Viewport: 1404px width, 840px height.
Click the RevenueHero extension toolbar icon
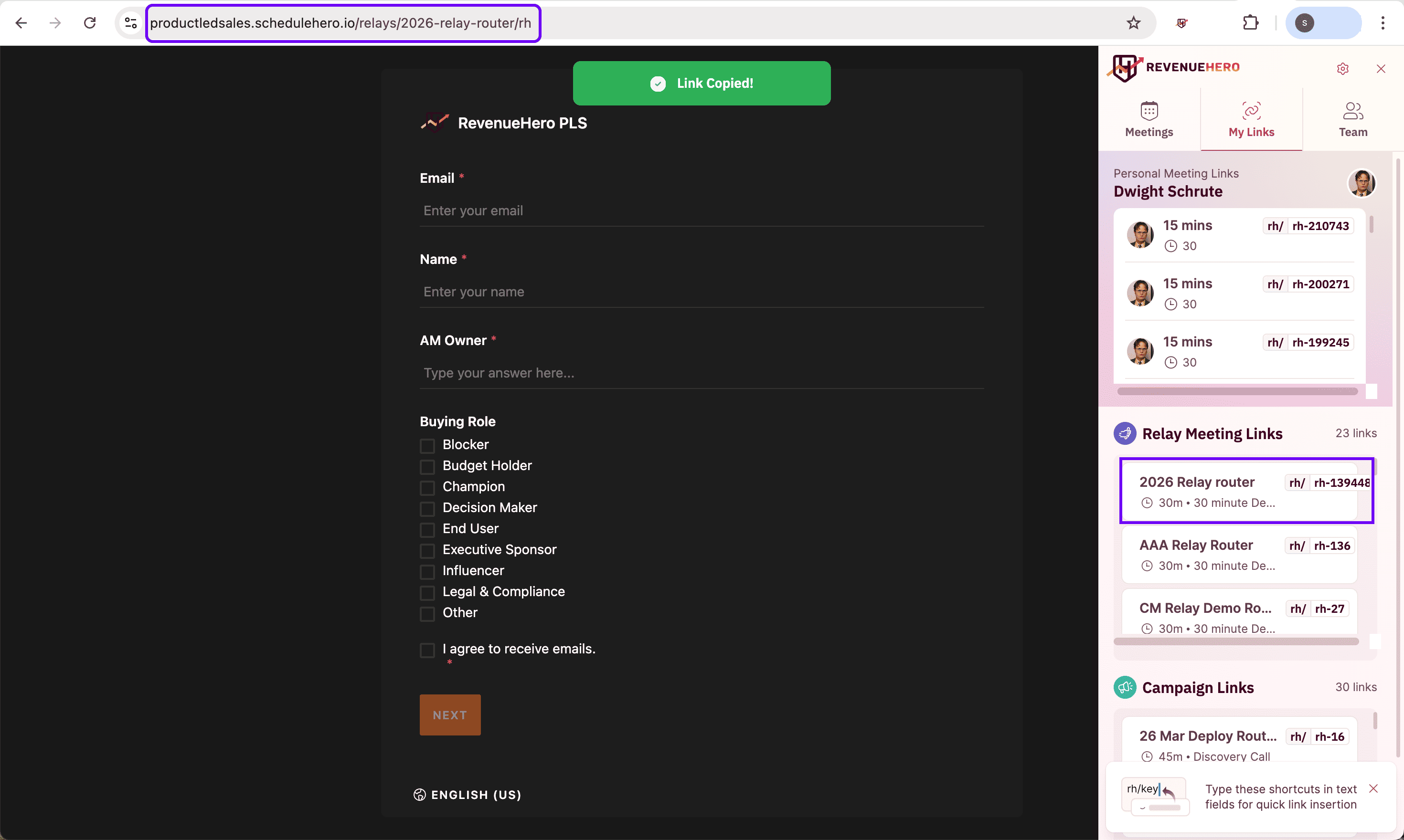coord(1182,22)
